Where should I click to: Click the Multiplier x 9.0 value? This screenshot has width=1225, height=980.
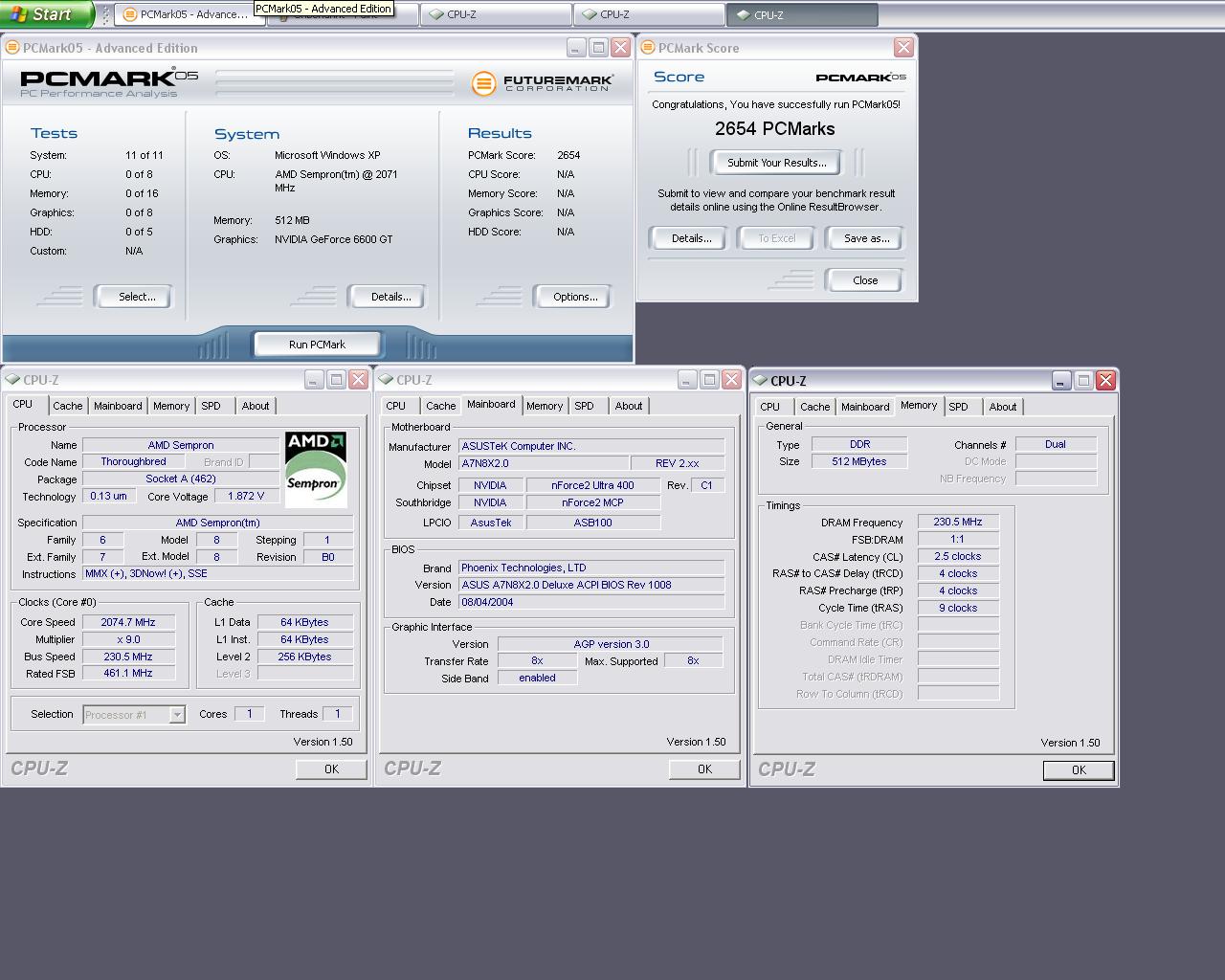128,639
